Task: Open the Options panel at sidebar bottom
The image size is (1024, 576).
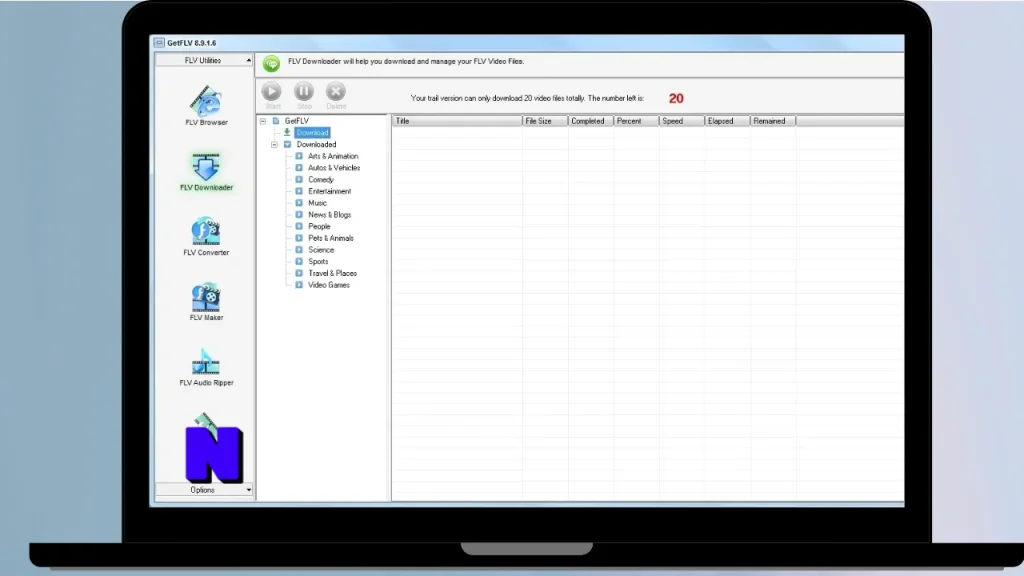Action: [204, 490]
